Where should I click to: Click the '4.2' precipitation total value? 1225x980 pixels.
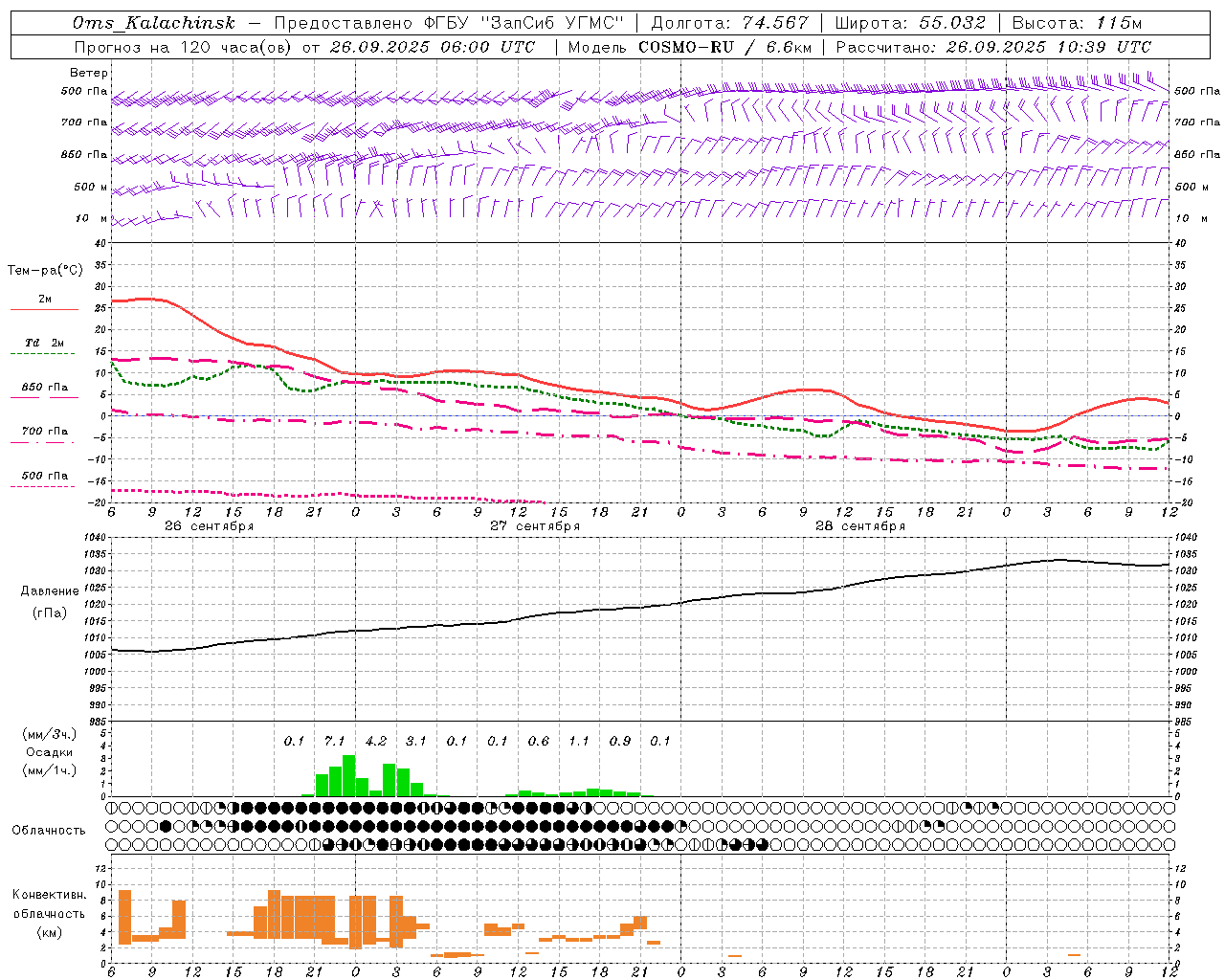(x=376, y=741)
